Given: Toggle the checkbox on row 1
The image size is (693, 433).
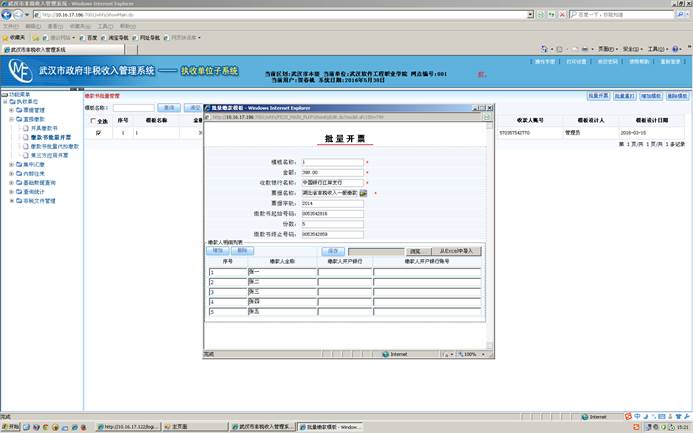Looking at the screenshot, I should (x=97, y=132).
